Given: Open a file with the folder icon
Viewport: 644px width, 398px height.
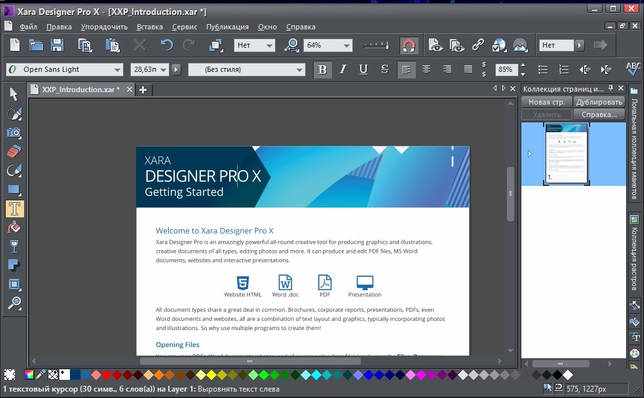Looking at the screenshot, I should [36, 45].
